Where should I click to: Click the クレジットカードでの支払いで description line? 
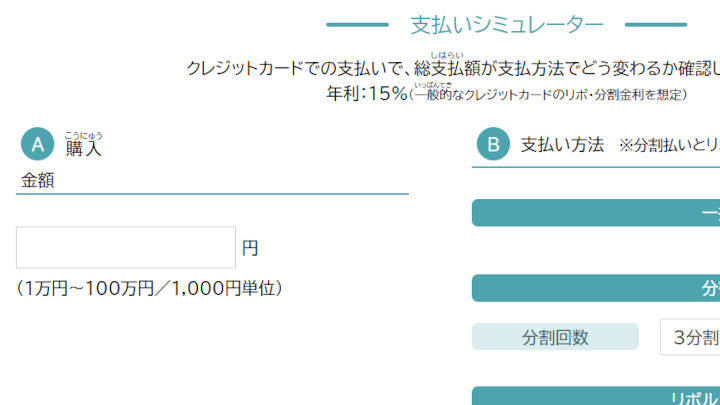click(452, 69)
